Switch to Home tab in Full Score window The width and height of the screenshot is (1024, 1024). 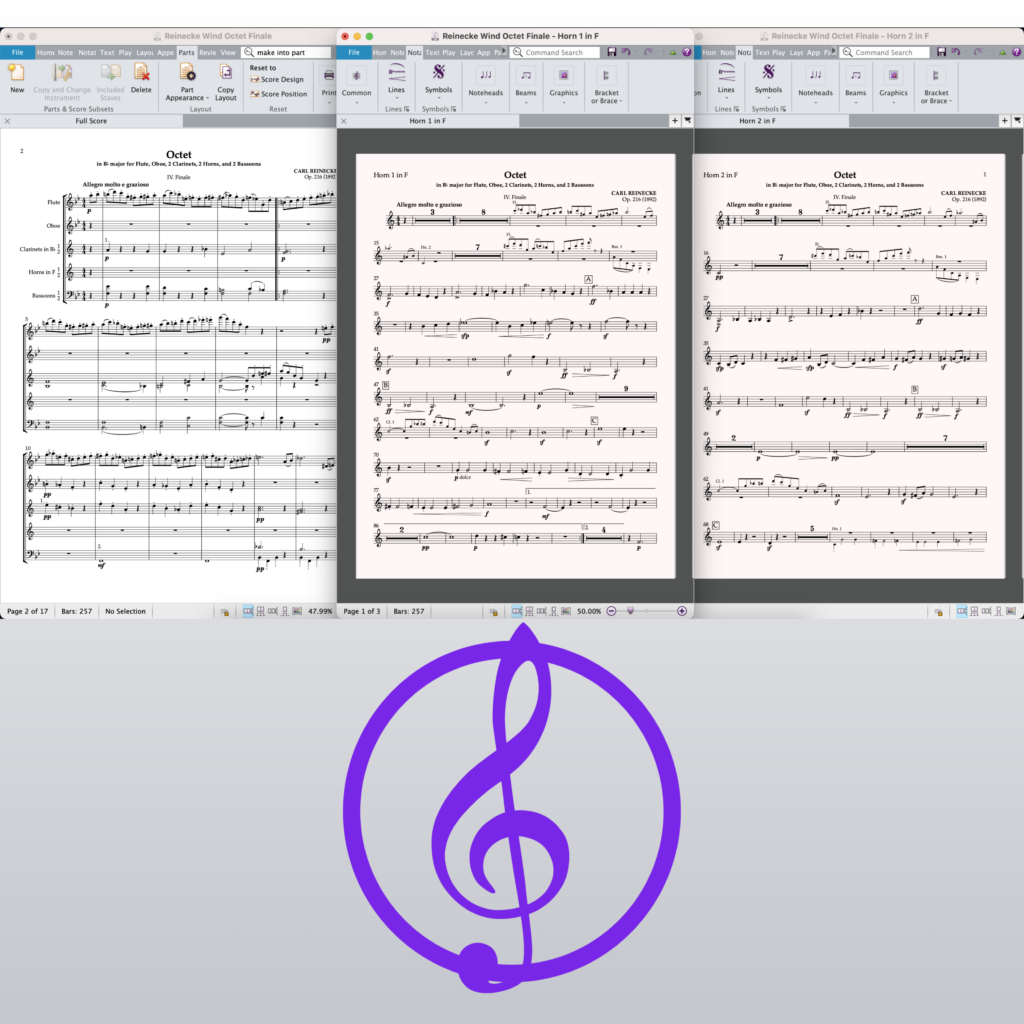(x=46, y=52)
